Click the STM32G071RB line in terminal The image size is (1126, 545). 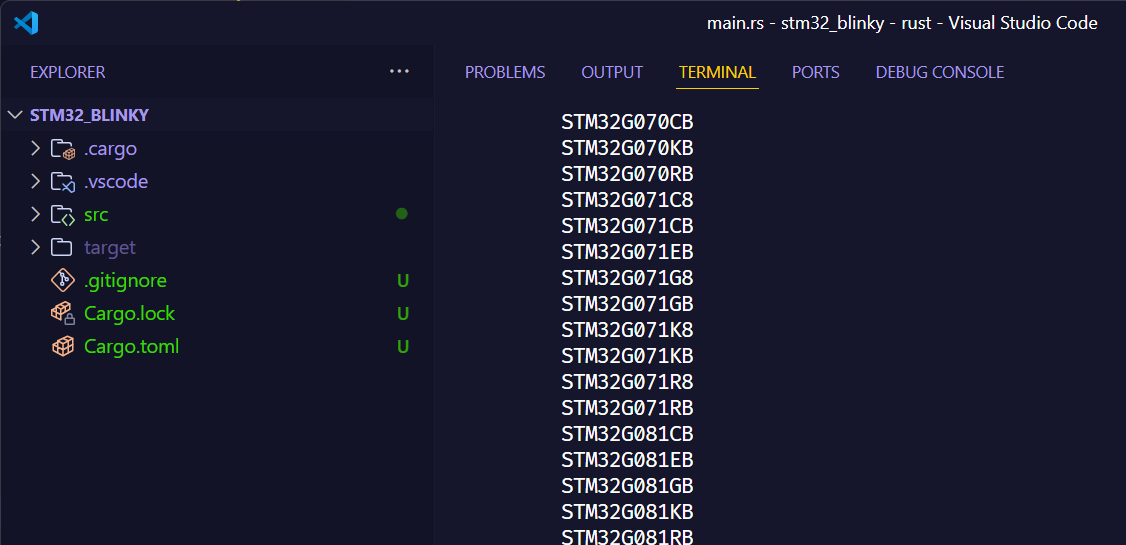[627, 408]
